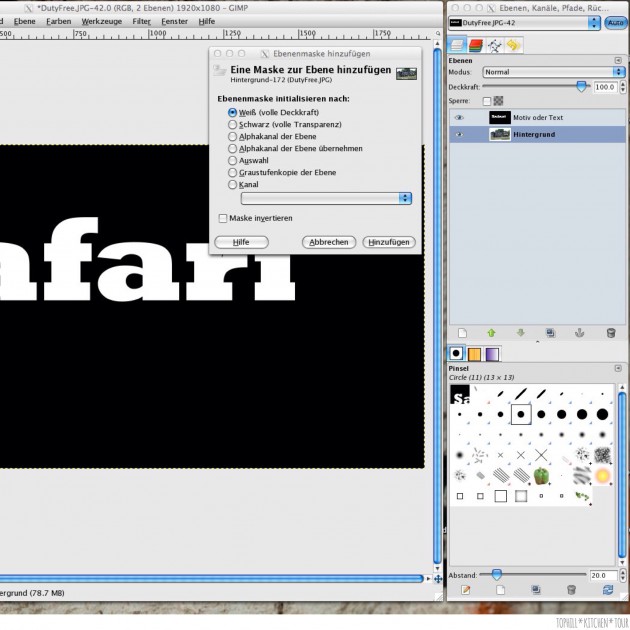Lower the layer with green down arrow
The height and width of the screenshot is (630, 630).
pyautogui.click(x=521, y=333)
